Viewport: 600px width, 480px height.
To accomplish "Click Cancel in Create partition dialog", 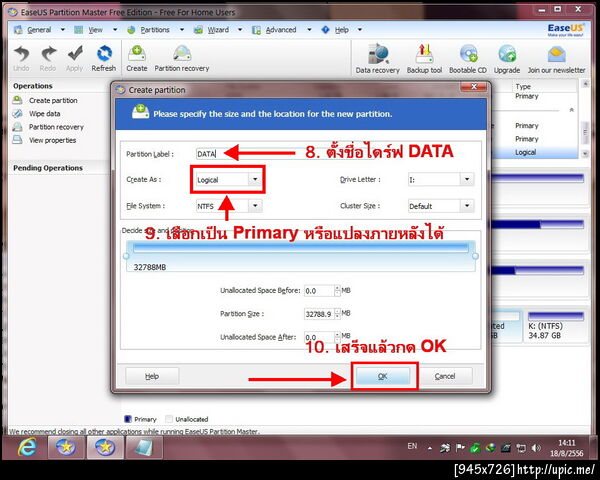I will point(445,376).
